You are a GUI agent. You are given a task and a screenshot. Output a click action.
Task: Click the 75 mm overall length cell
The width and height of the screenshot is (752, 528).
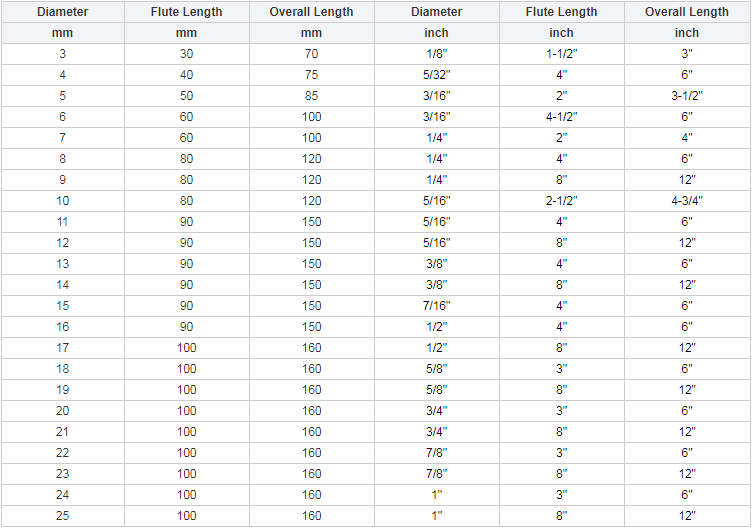pos(311,74)
